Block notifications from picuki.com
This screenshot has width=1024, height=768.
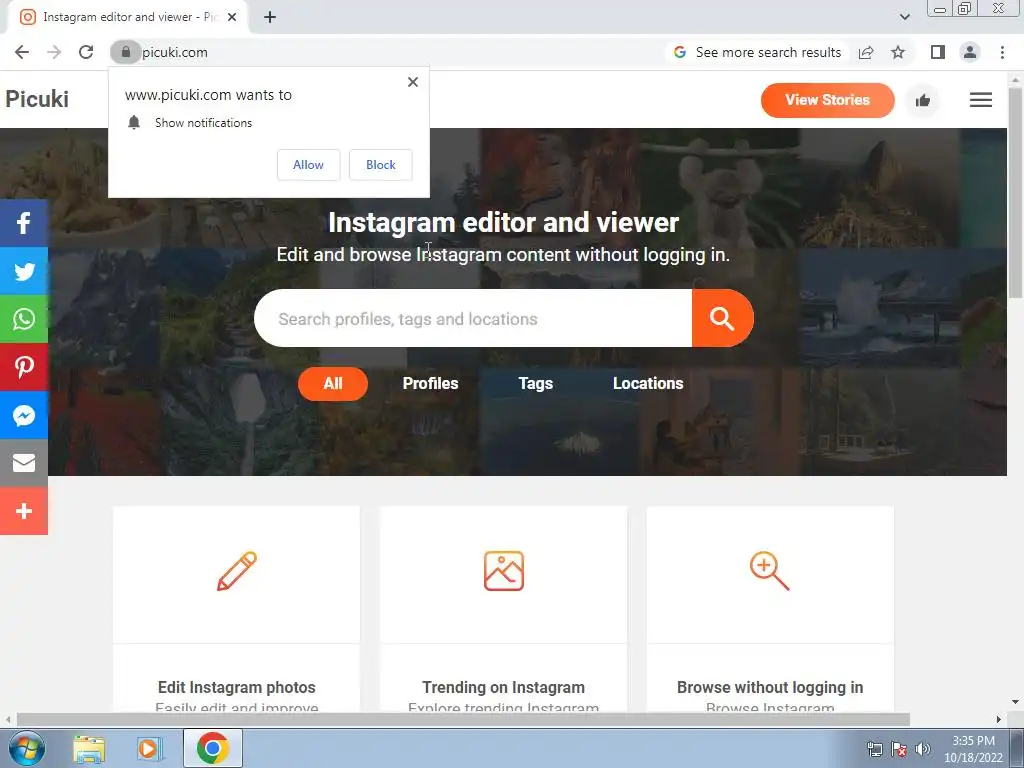[x=381, y=165]
